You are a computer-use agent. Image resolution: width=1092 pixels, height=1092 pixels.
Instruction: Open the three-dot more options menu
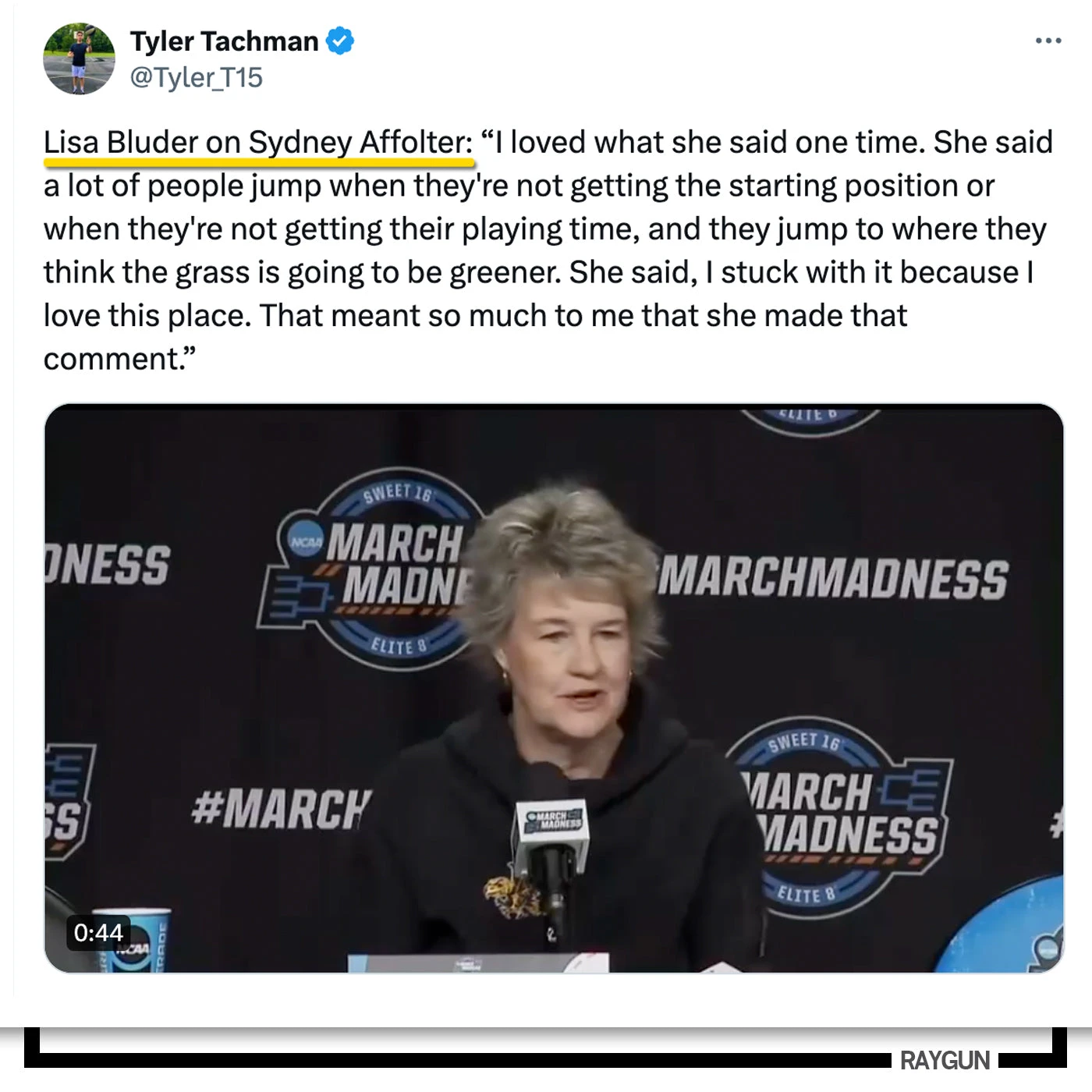point(1048,41)
